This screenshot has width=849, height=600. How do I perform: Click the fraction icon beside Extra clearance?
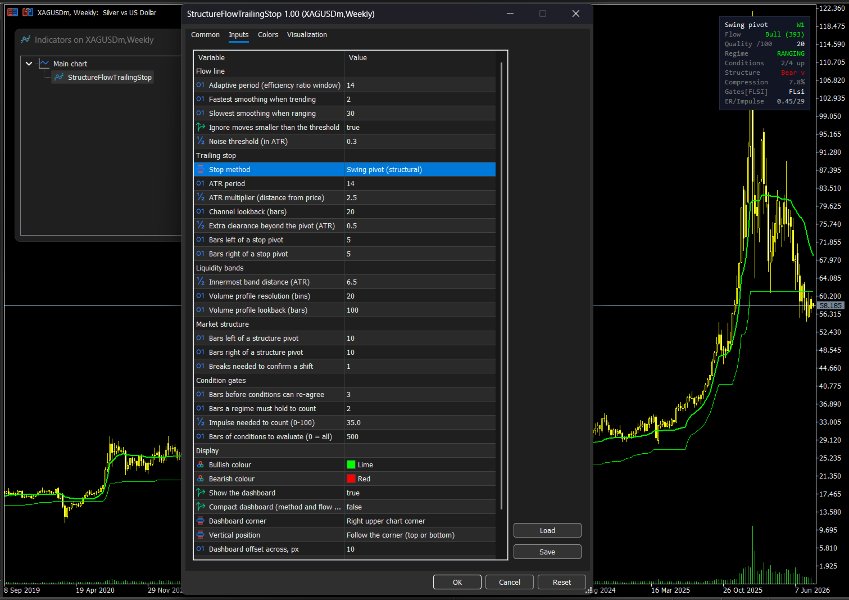point(201,226)
